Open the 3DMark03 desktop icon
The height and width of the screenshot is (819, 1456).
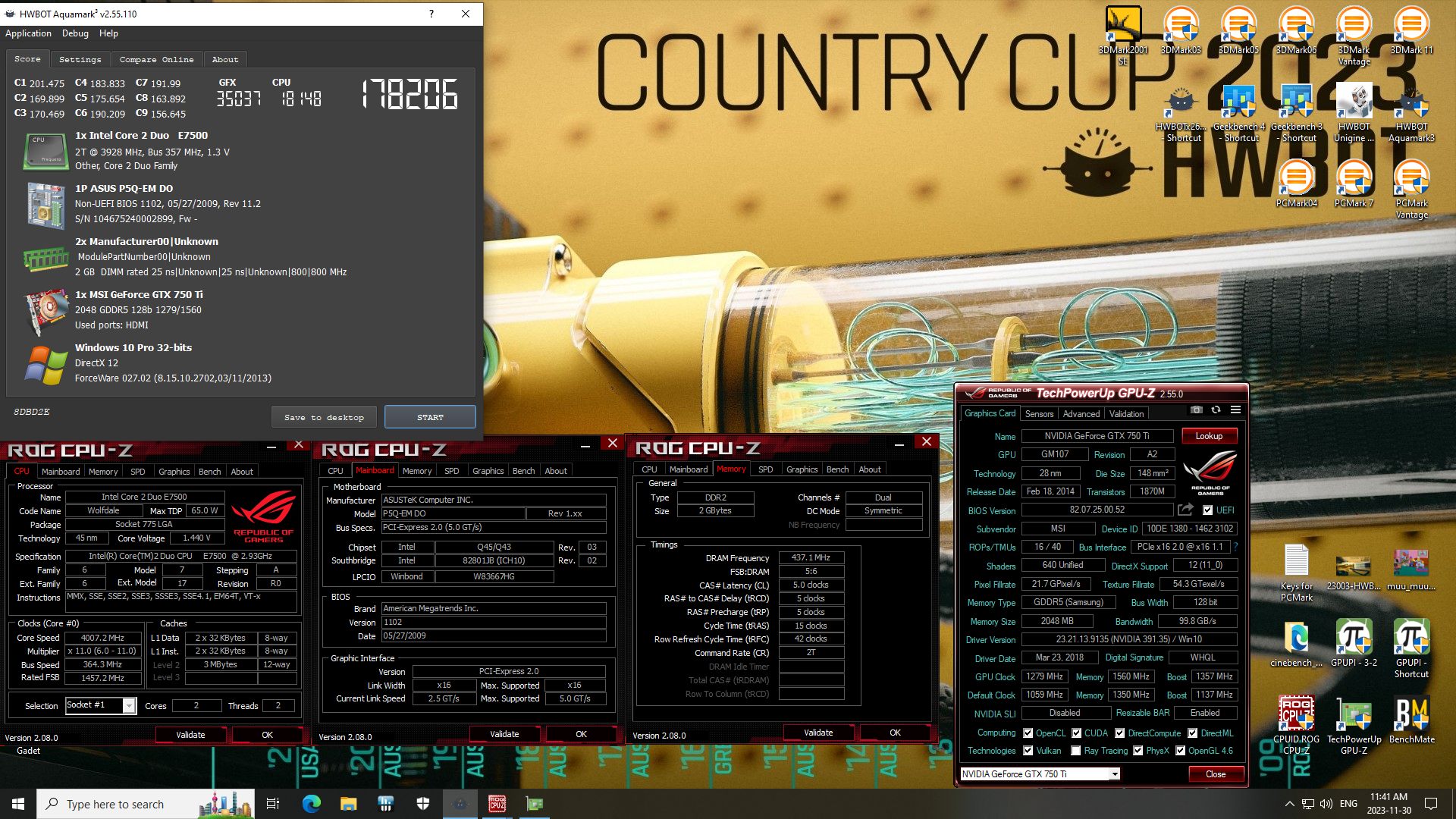point(1181,30)
